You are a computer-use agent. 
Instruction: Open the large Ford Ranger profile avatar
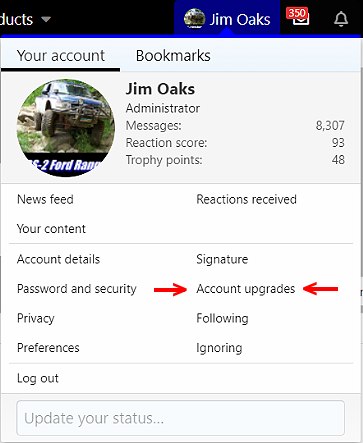click(66, 128)
